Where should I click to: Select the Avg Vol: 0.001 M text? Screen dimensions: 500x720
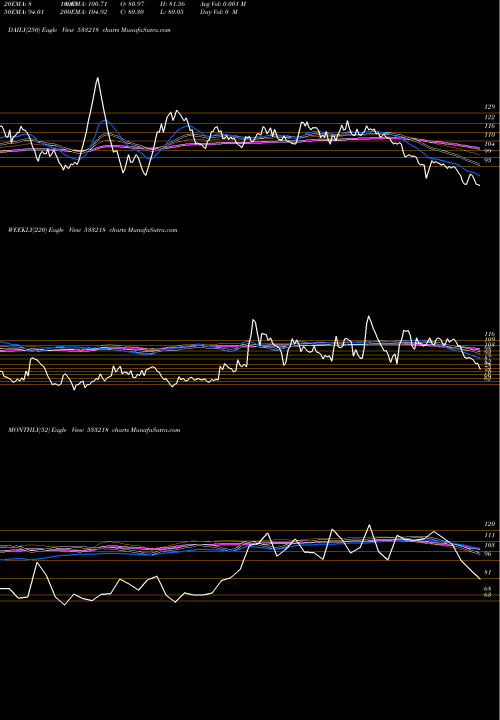223,4
